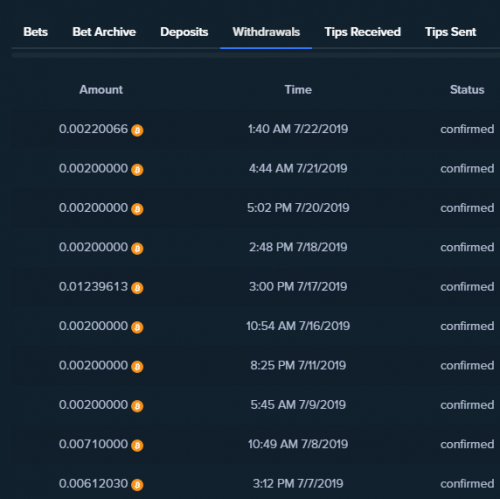This screenshot has height=499, width=500.
Task: Click Bitcoin icon beside 0.00220066 amount
Action: 137,130
